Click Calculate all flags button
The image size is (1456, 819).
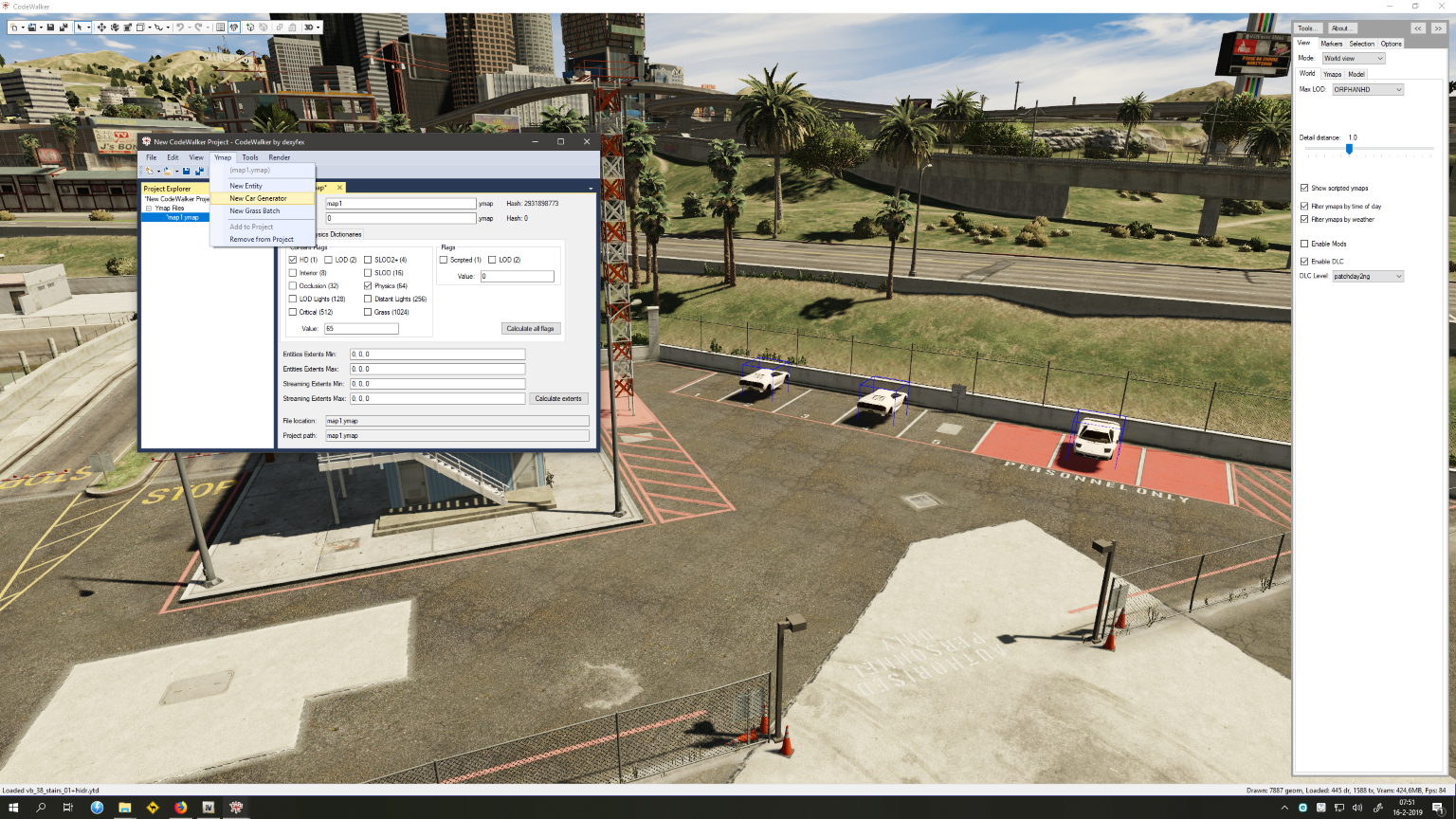(x=530, y=329)
